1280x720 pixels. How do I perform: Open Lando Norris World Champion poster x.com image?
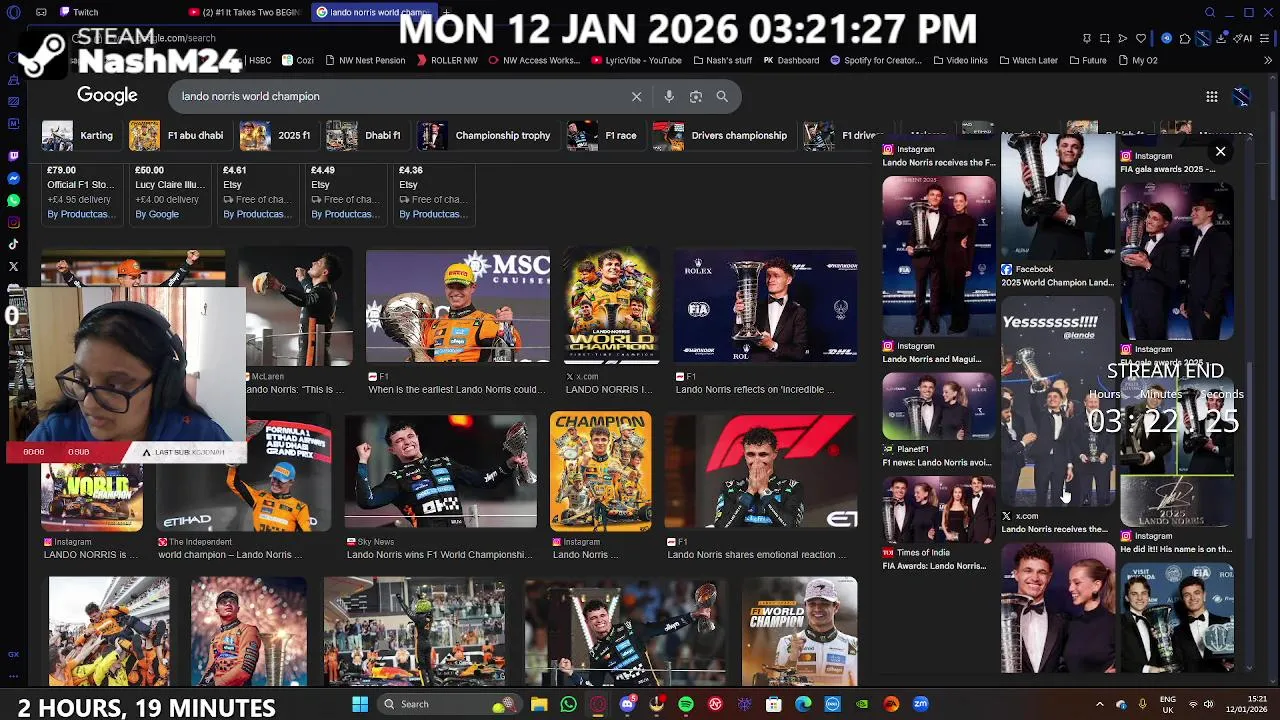[611, 306]
